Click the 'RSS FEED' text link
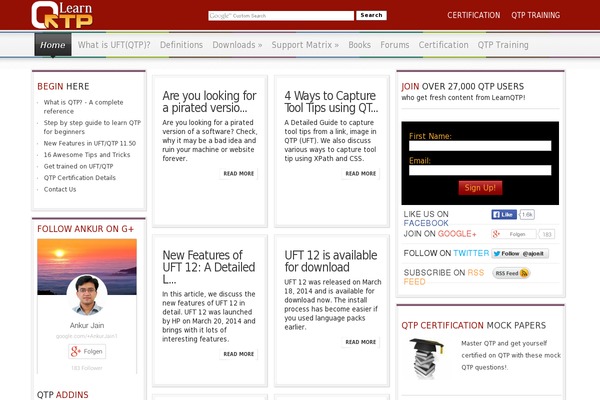The image size is (600, 400). (444, 277)
